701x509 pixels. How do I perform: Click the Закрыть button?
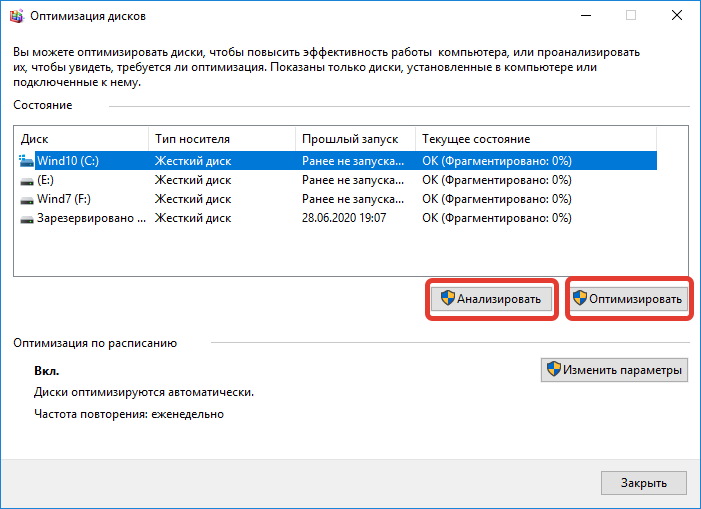644,483
